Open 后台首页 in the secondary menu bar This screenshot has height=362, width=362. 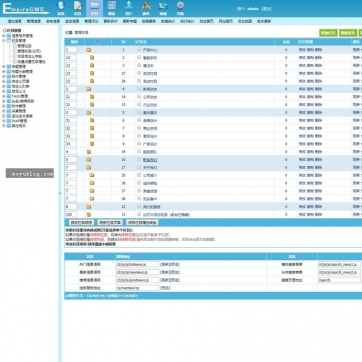(x=206, y=21)
